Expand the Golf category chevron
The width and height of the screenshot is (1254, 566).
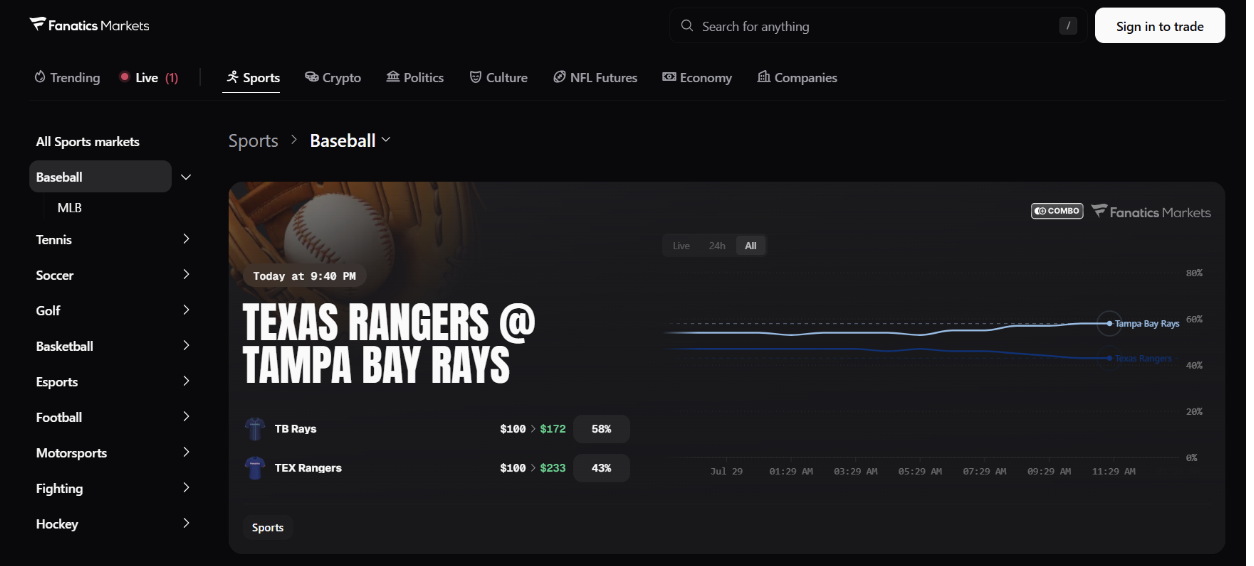click(x=186, y=310)
